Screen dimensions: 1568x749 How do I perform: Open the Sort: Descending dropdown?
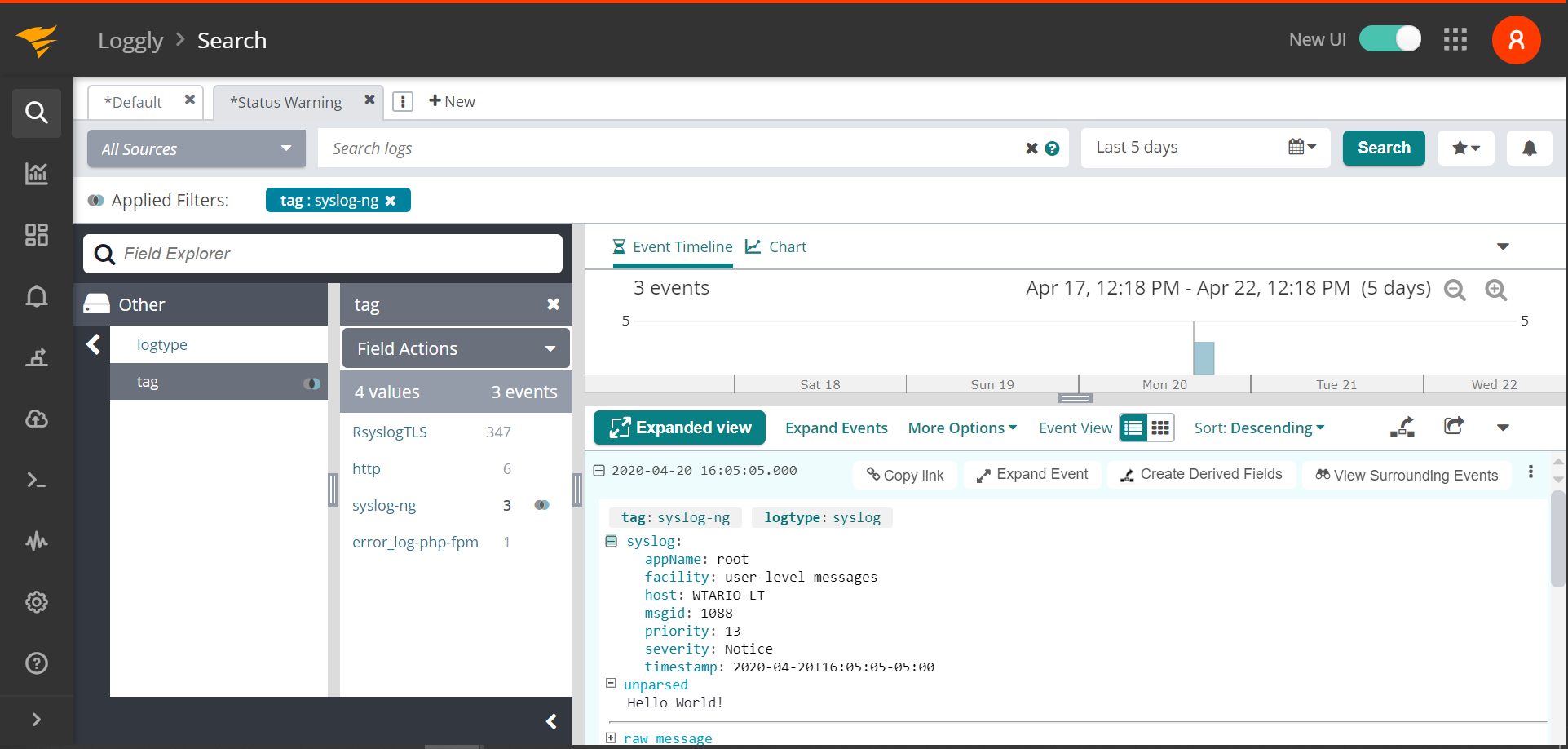click(x=1259, y=428)
